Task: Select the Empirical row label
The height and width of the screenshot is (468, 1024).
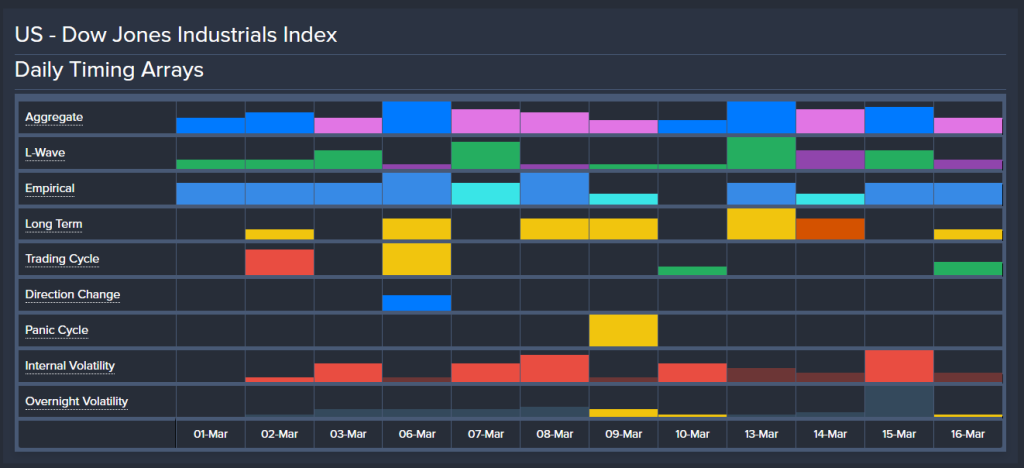Action: [x=50, y=188]
